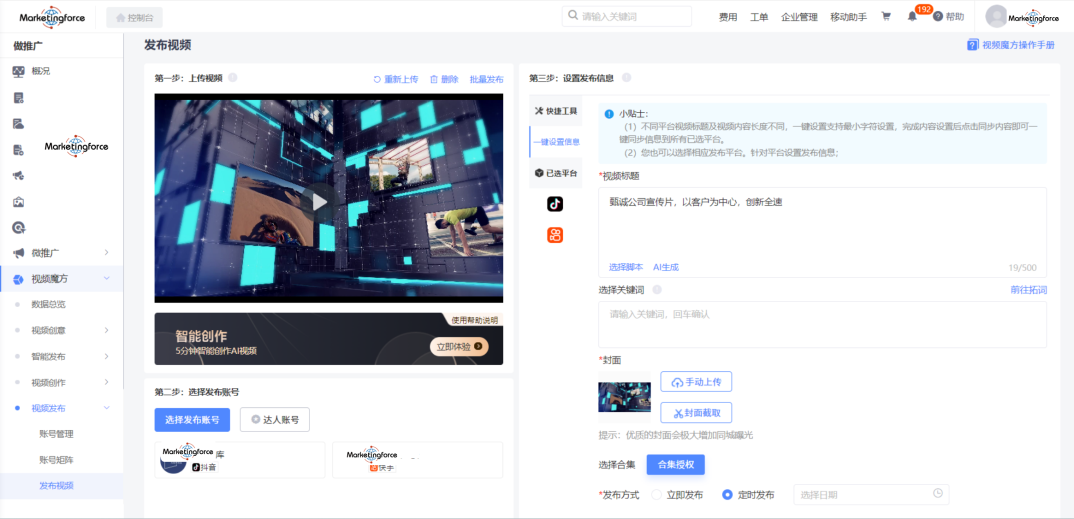Click the calendar clock icon in date field

[x=937, y=494]
